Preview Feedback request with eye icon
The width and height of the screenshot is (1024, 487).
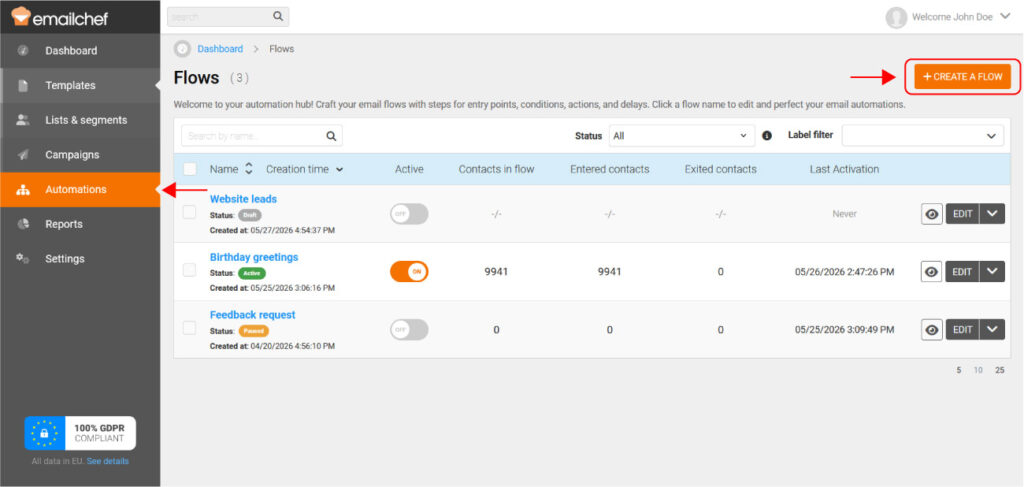[932, 330]
